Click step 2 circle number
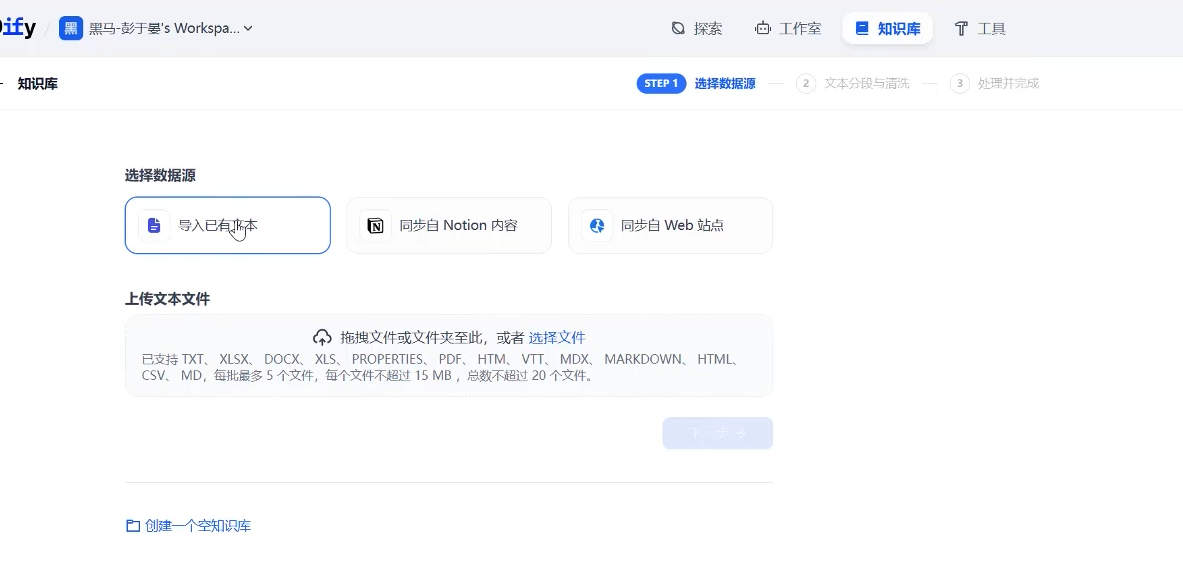1183x586 pixels. (x=806, y=84)
